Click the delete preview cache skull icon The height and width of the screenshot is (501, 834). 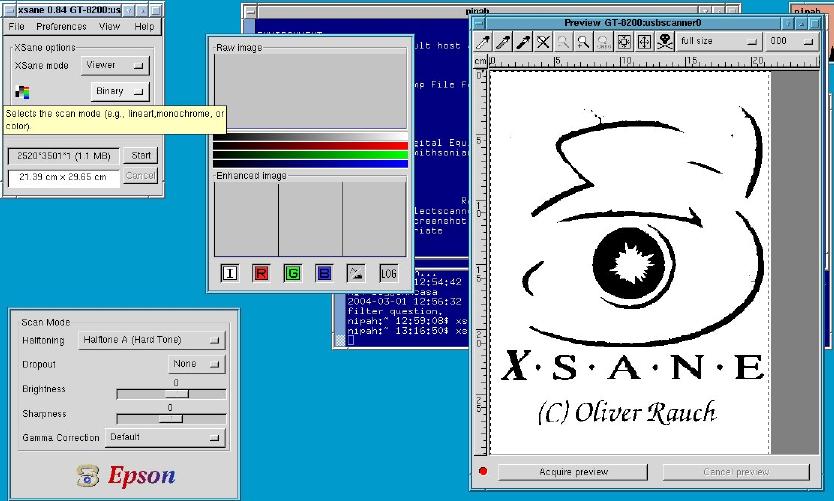click(x=663, y=42)
